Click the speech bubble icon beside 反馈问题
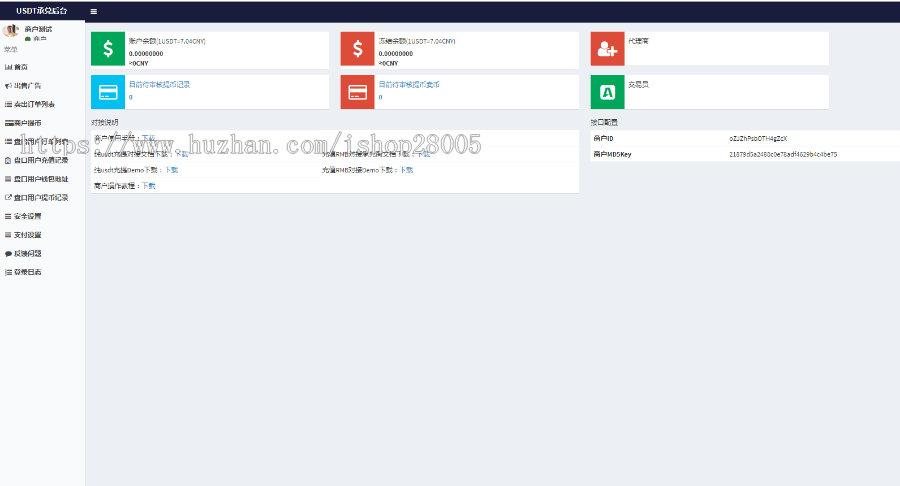This screenshot has height=486, width=900. click(8, 254)
